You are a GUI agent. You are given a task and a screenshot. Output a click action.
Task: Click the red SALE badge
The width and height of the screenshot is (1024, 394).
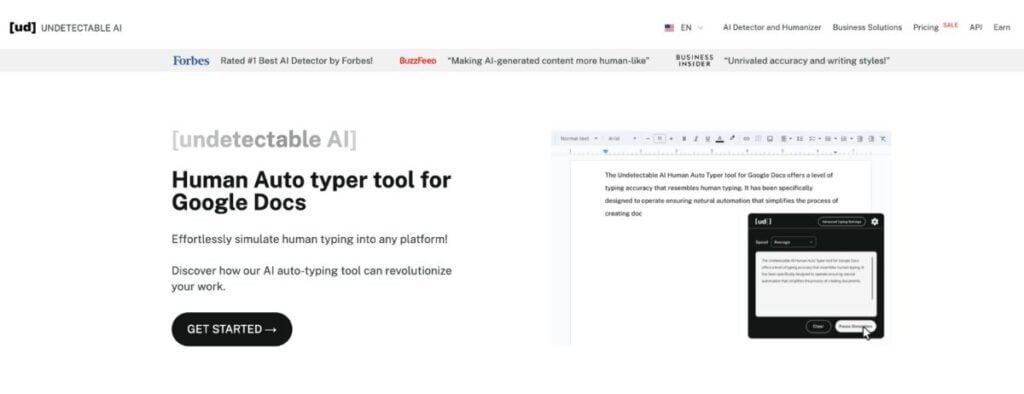pos(950,25)
